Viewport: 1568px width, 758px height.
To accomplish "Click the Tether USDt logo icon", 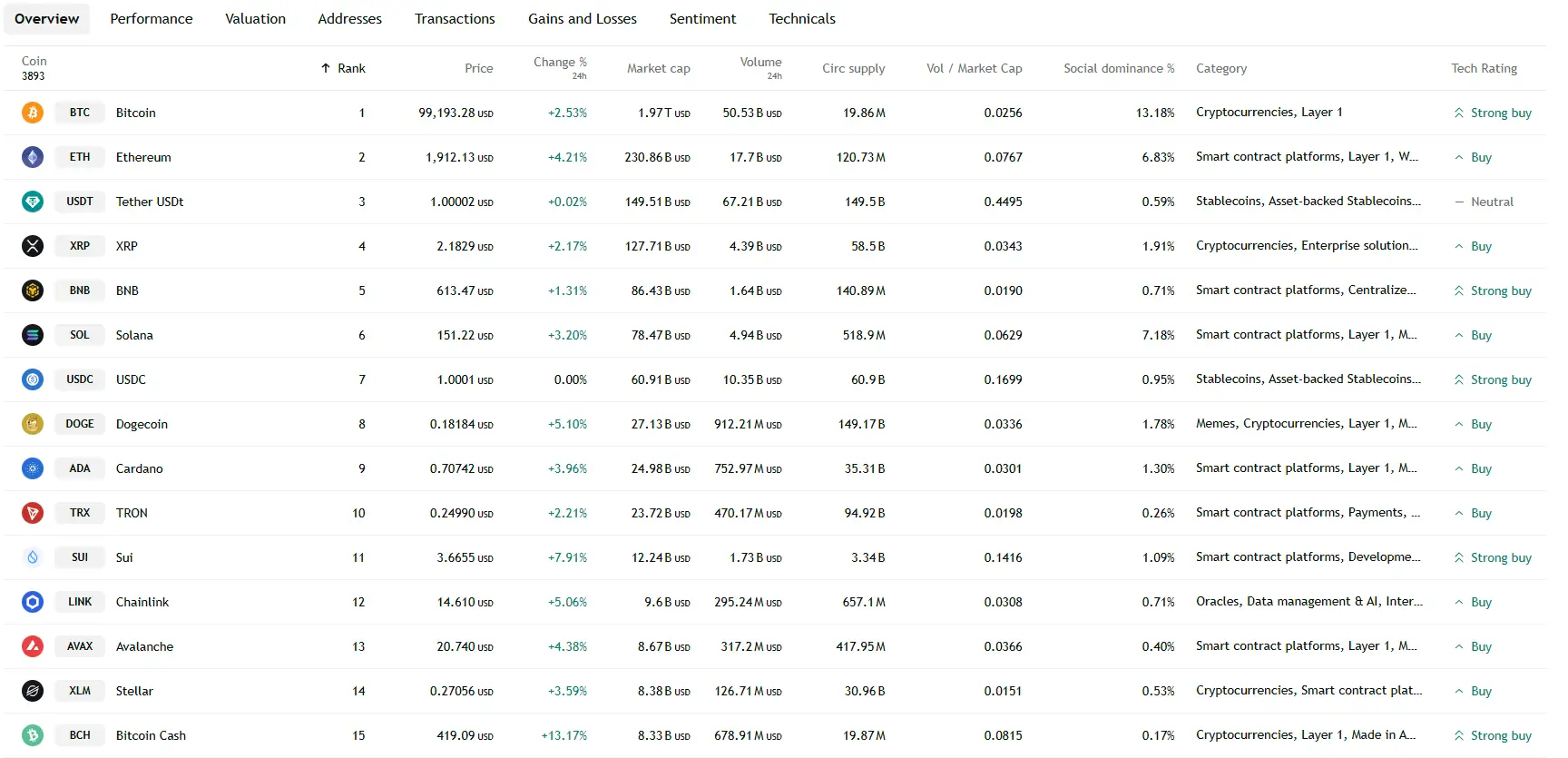I will coord(33,202).
